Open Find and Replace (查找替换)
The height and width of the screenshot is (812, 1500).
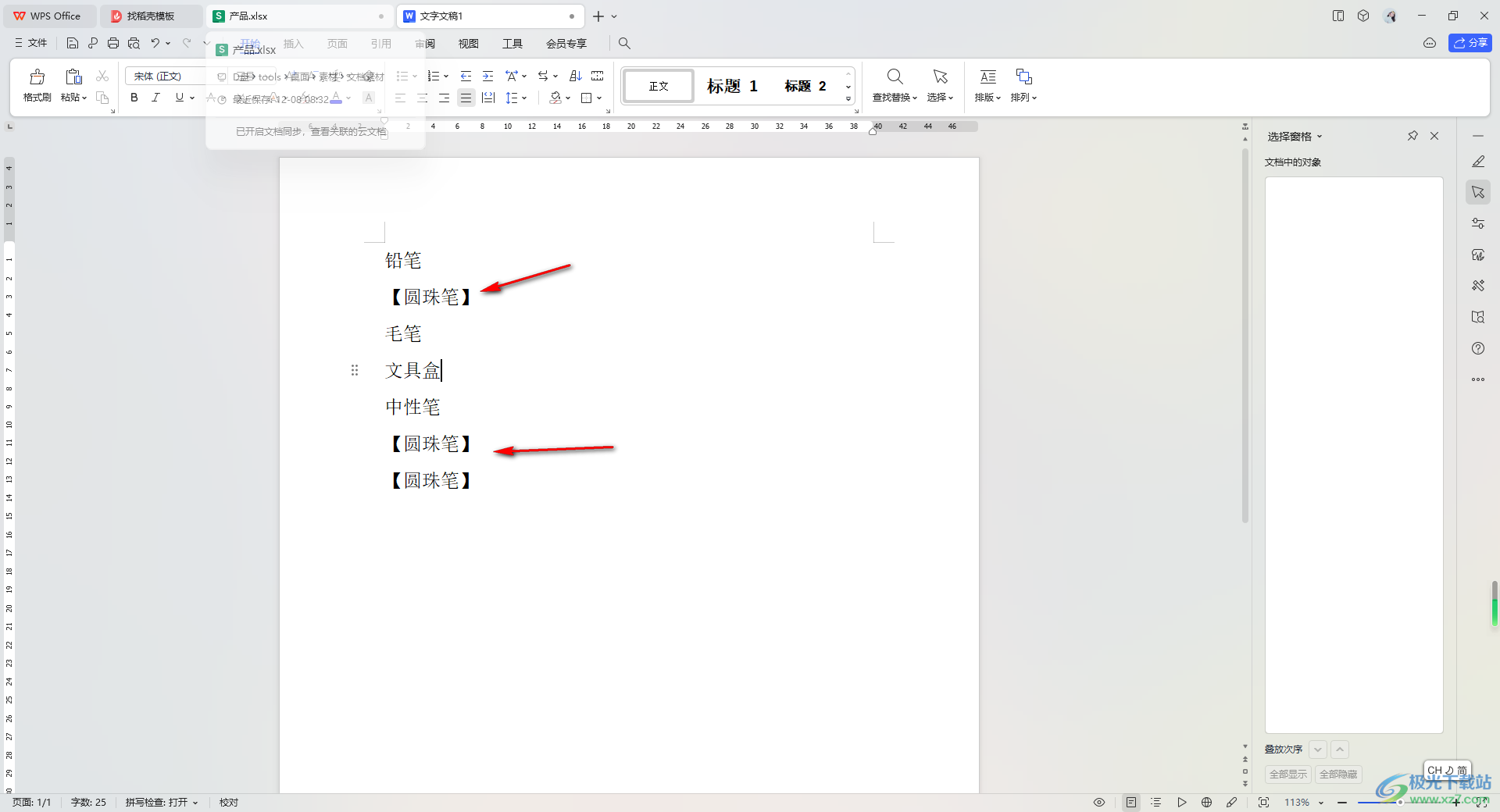click(895, 85)
